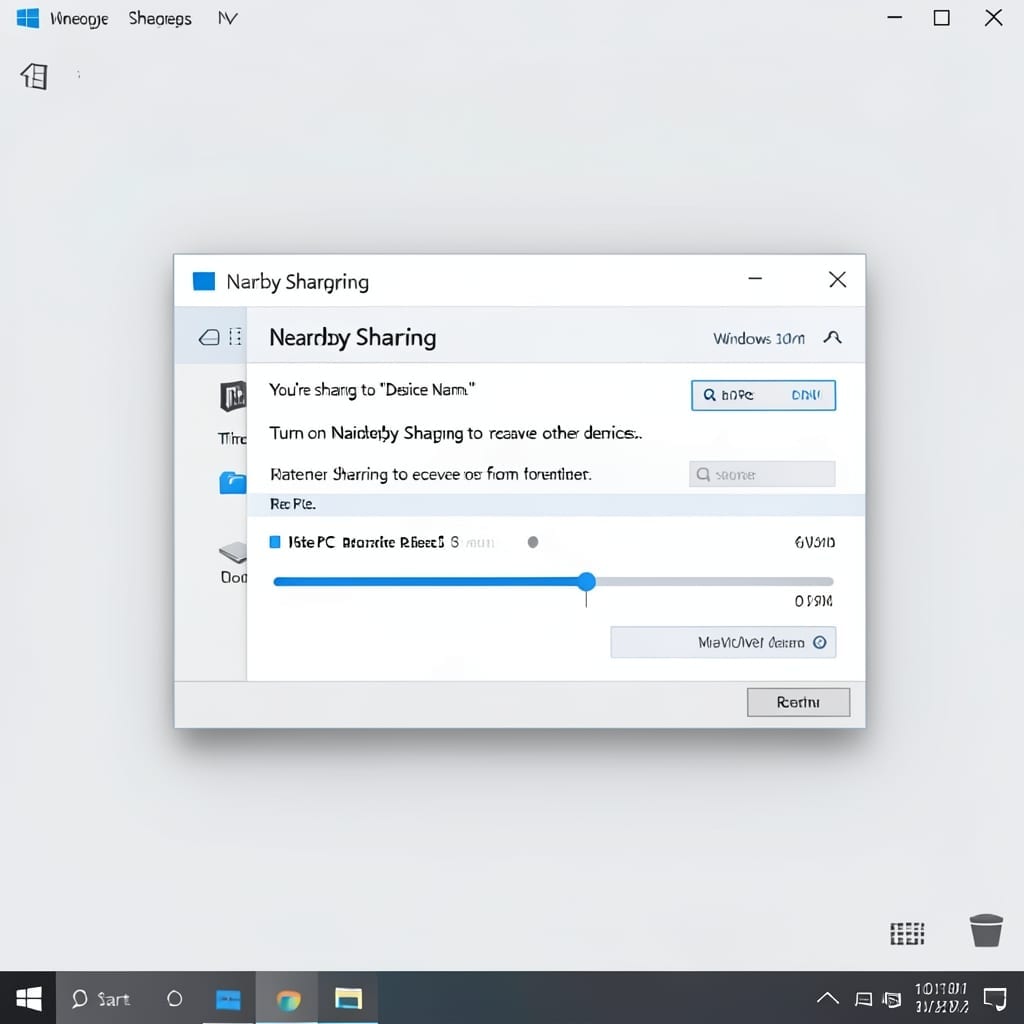Open the File Explorer icon on the taskbar
The width and height of the screenshot is (1024, 1024).
348,999
